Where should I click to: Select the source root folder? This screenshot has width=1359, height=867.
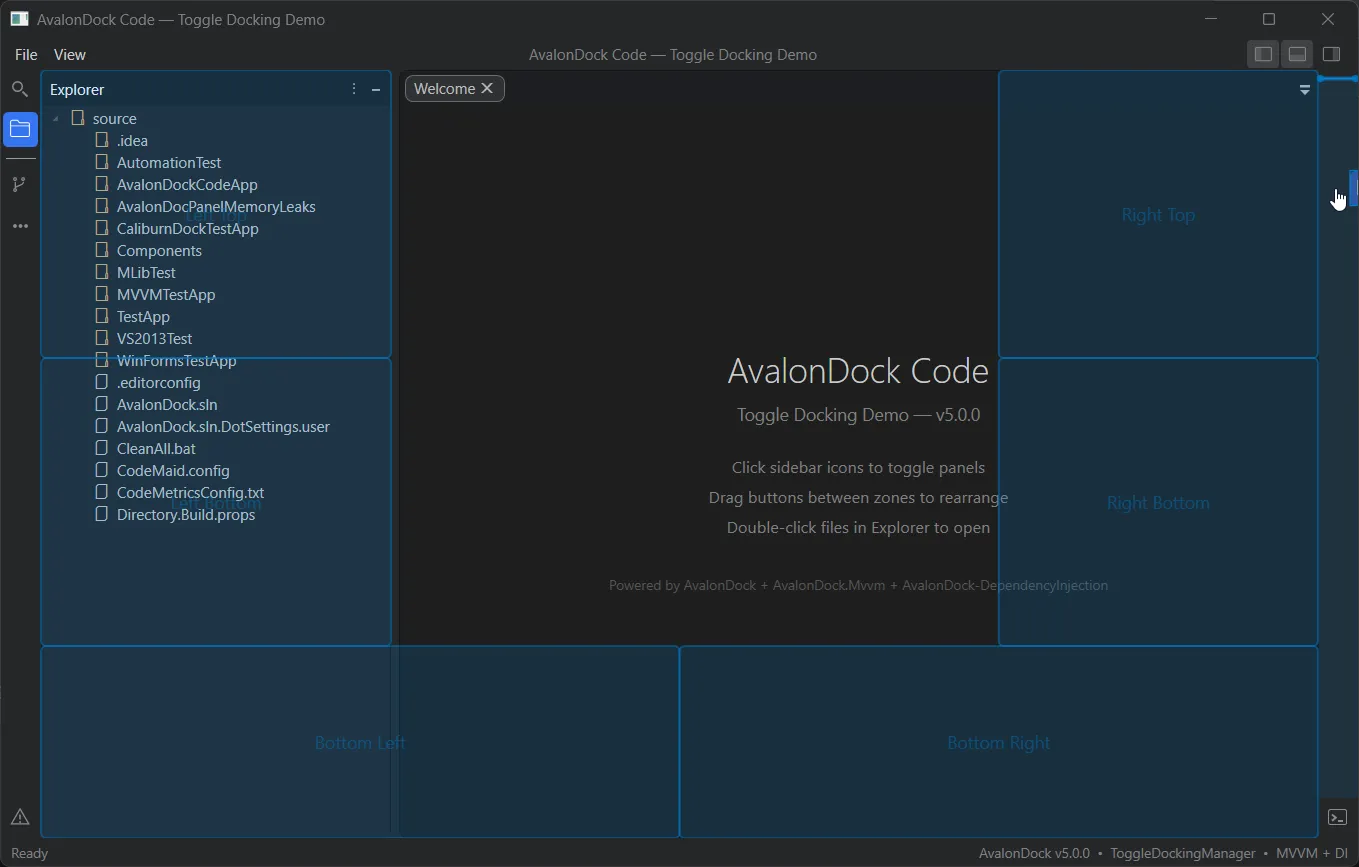tap(115, 118)
